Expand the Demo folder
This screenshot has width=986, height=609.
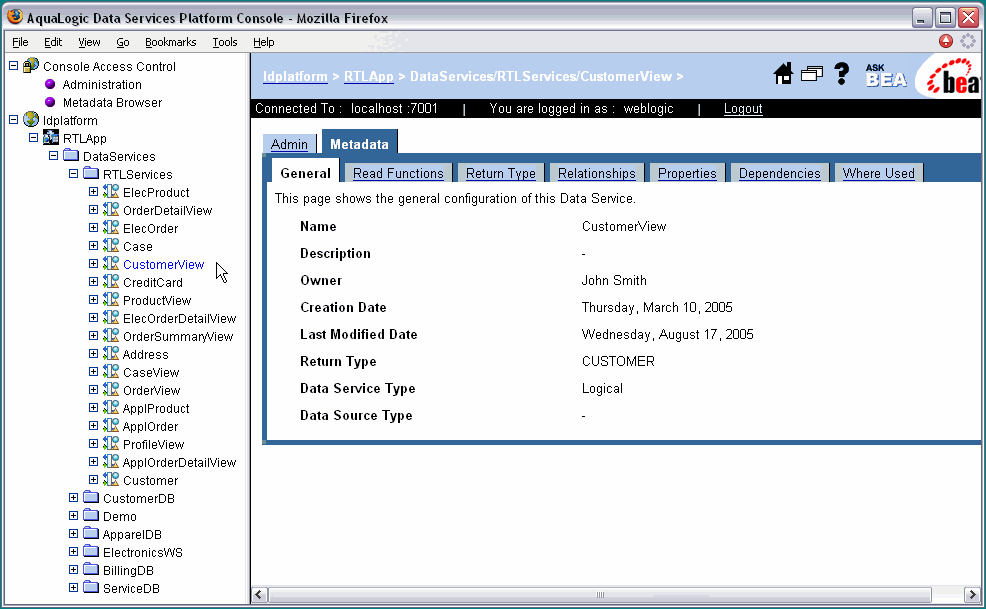click(74, 516)
